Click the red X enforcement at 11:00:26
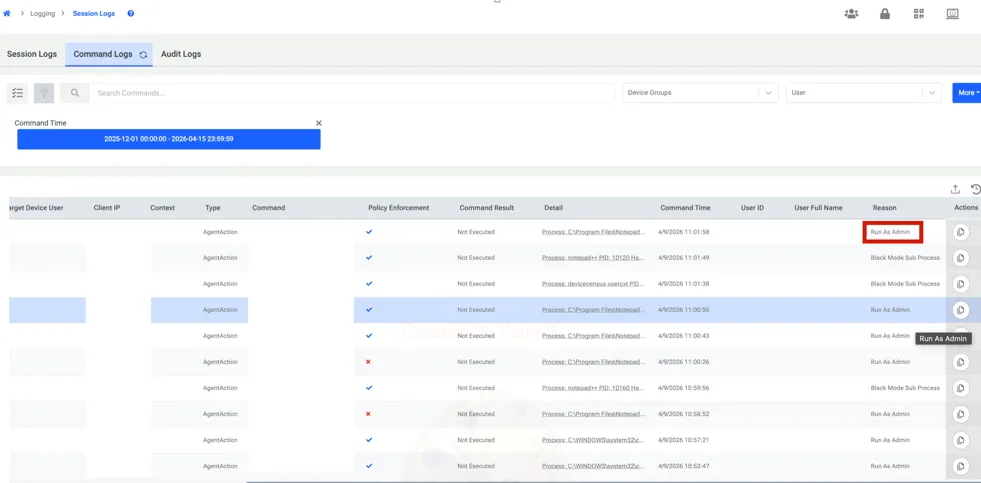This screenshot has width=981, height=483. click(368, 362)
